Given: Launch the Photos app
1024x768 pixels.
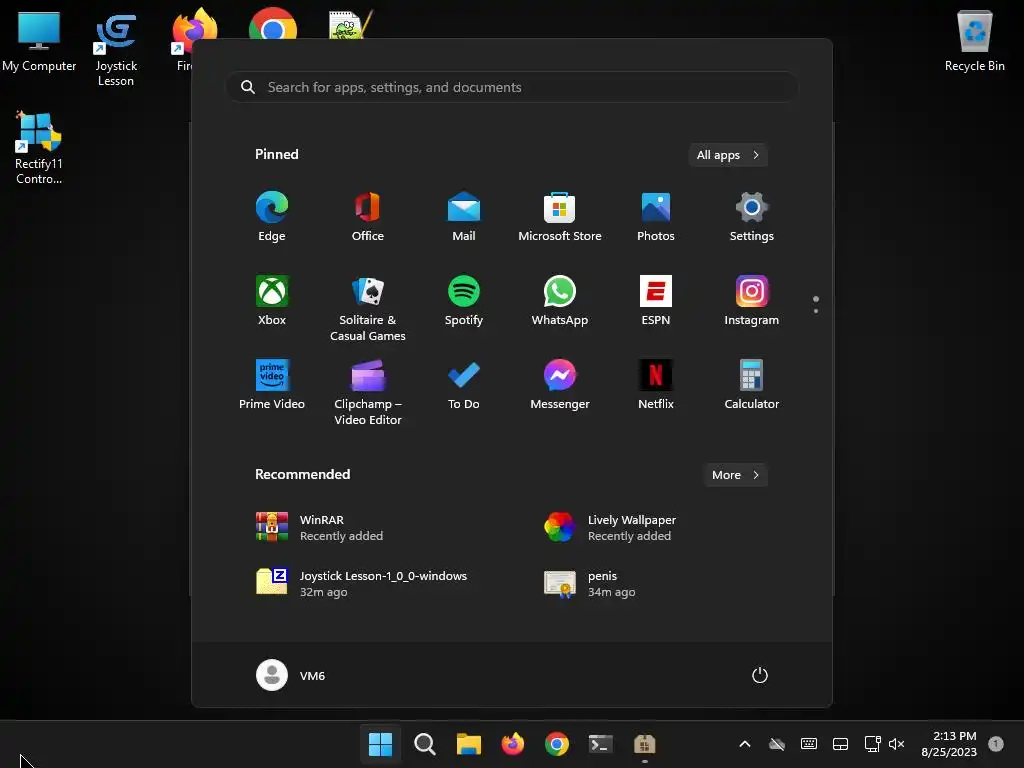Looking at the screenshot, I should coord(656,217).
